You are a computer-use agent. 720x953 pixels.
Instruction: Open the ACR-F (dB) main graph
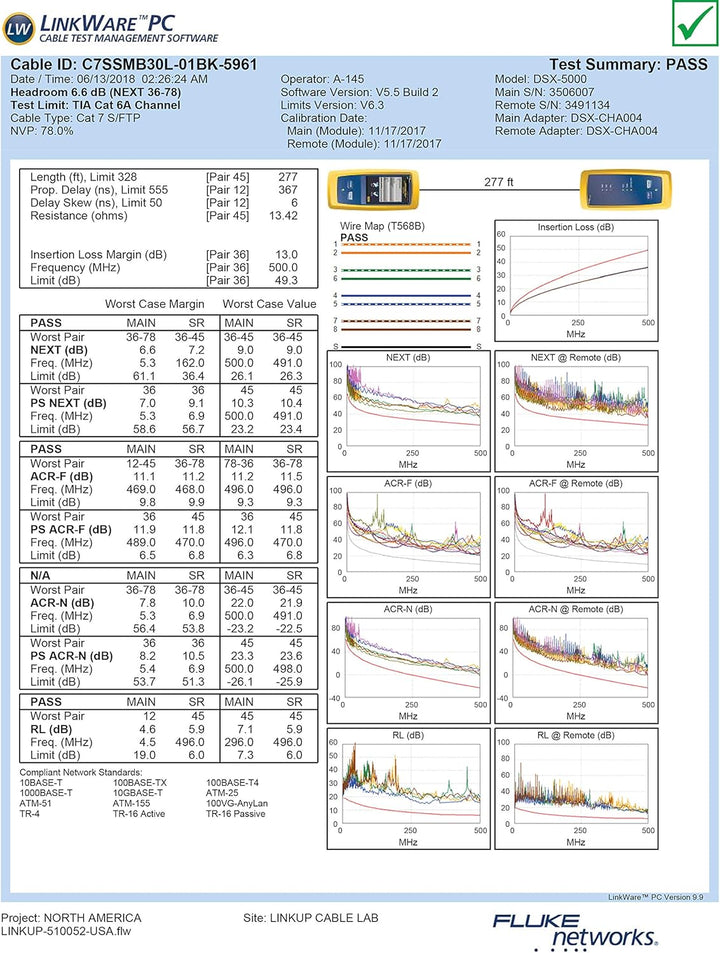pos(408,530)
